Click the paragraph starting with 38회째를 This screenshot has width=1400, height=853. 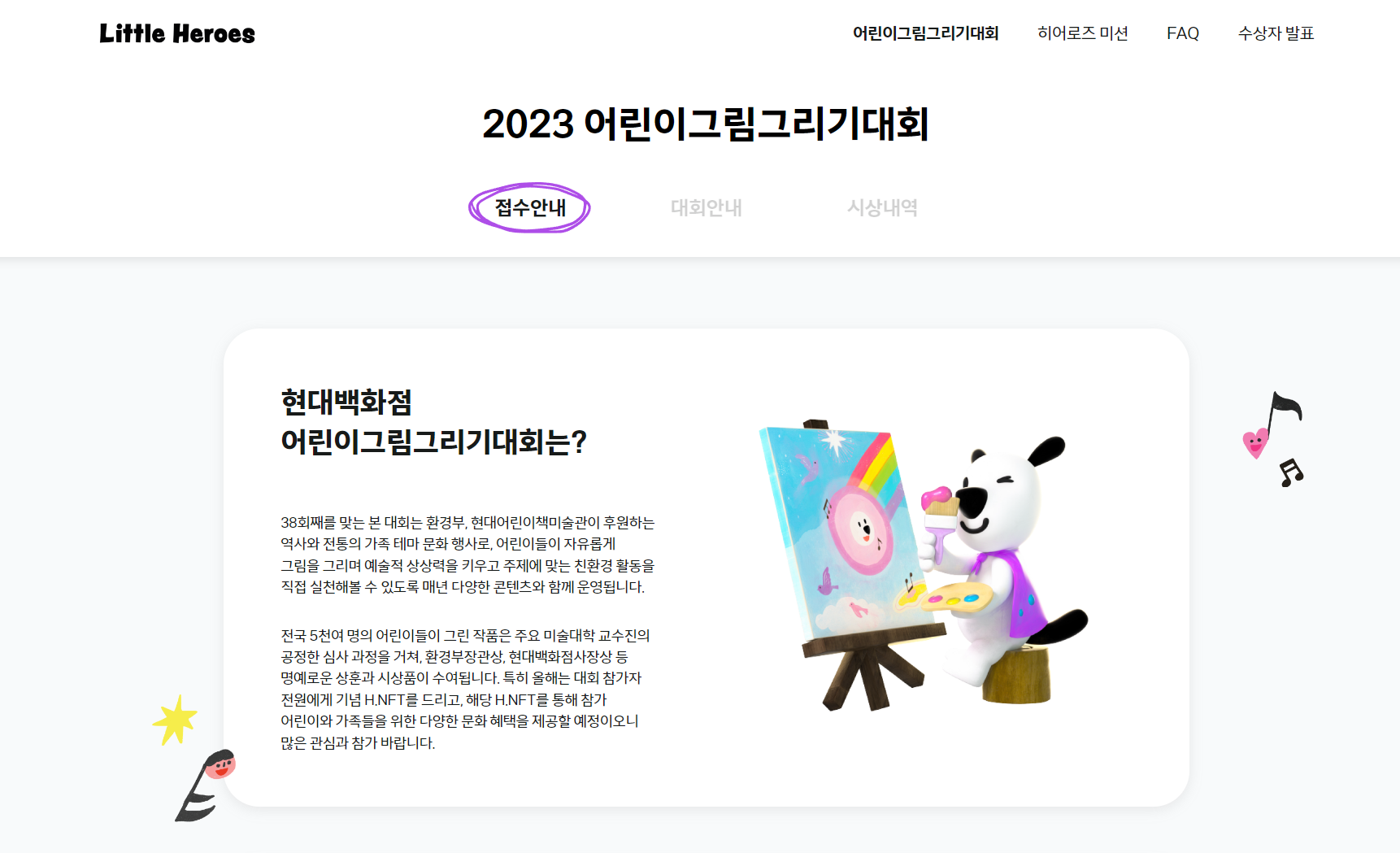coord(467,555)
